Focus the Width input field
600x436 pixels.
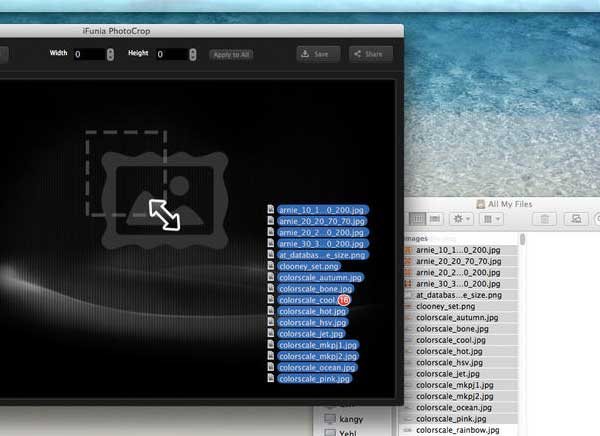point(89,54)
